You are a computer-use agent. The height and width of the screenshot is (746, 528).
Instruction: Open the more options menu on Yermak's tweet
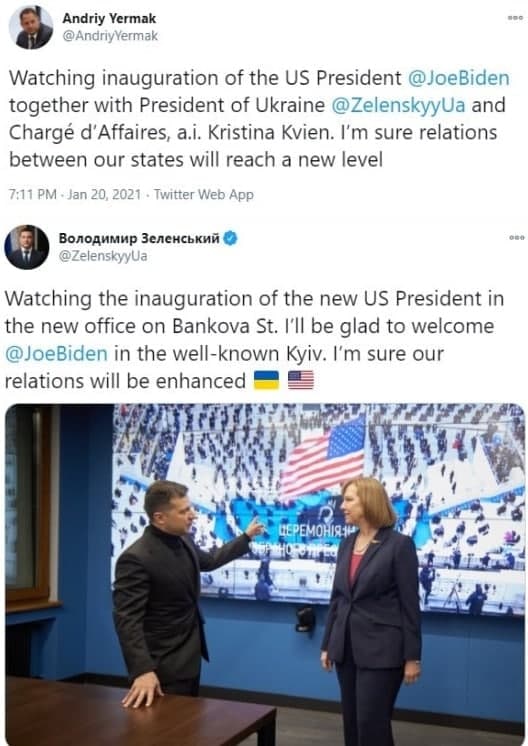point(515,18)
